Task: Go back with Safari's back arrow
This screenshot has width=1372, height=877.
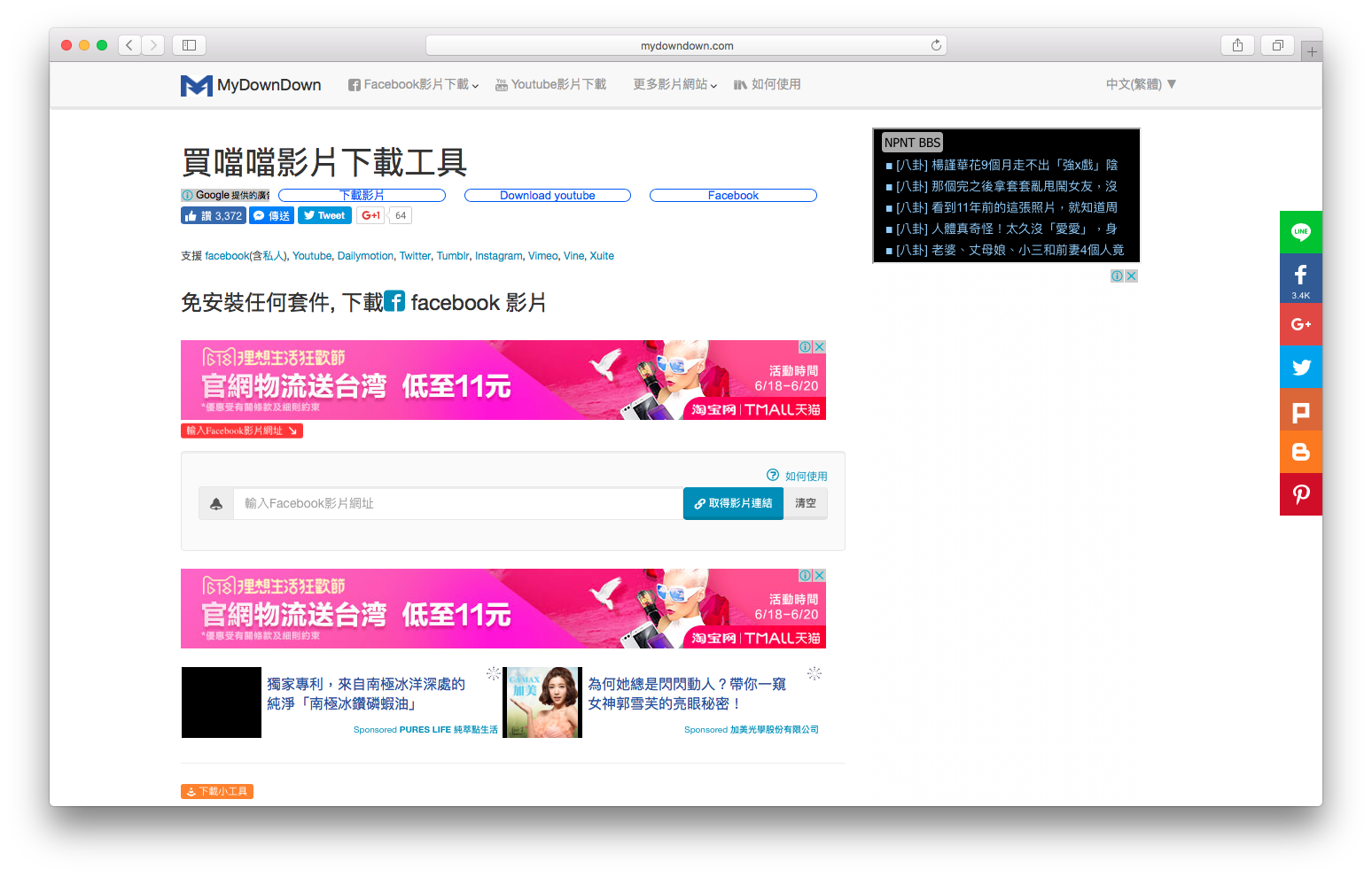Action: point(129,45)
